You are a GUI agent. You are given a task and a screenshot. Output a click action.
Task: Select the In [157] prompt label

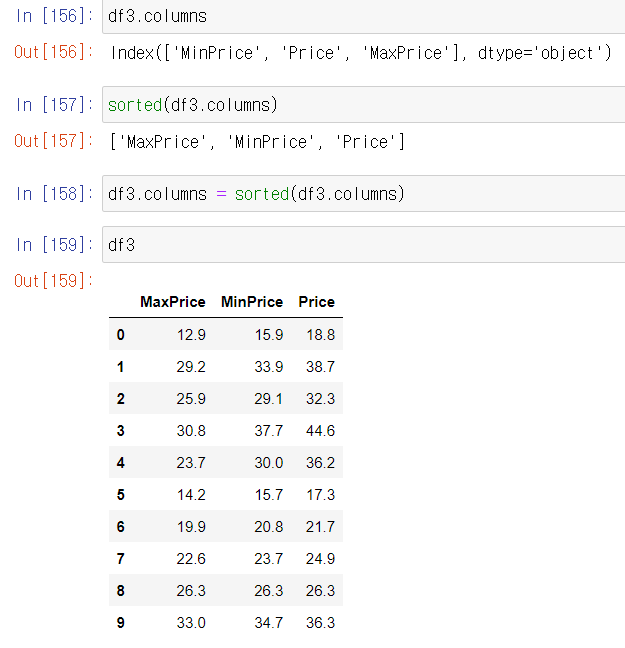coord(54,105)
